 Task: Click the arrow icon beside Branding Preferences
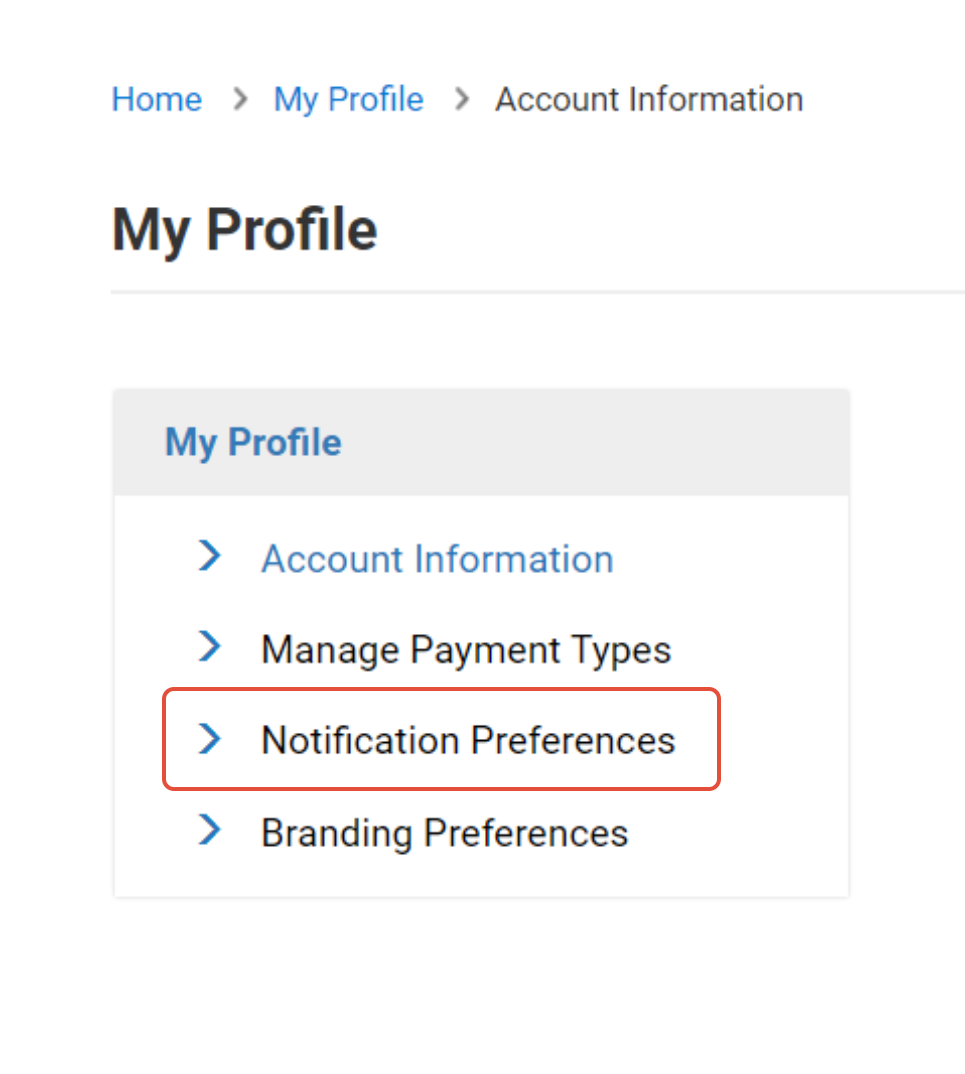(210, 829)
